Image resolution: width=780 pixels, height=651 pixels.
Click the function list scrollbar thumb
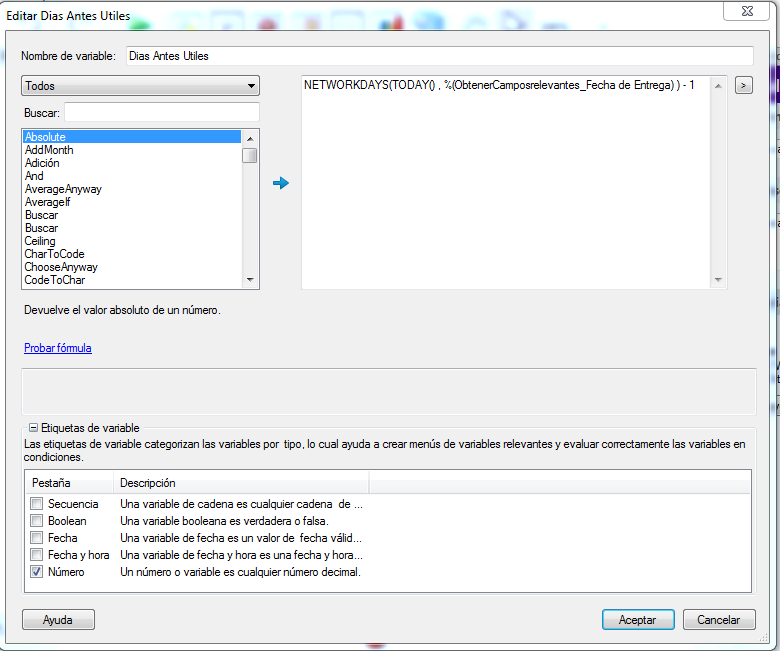tap(250, 156)
